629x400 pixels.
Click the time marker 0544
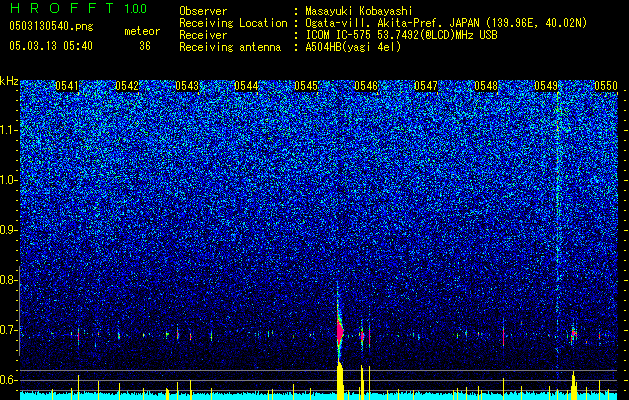click(246, 86)
